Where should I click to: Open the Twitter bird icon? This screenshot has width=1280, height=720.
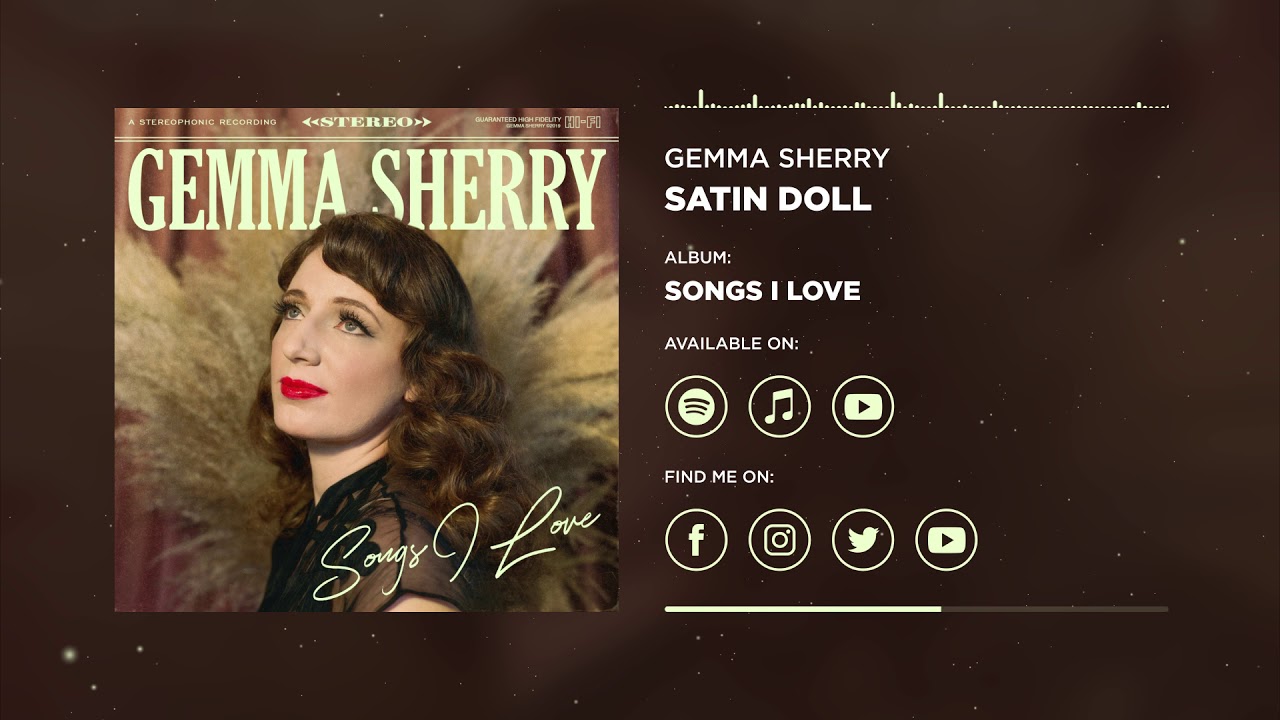pos(863,540)
